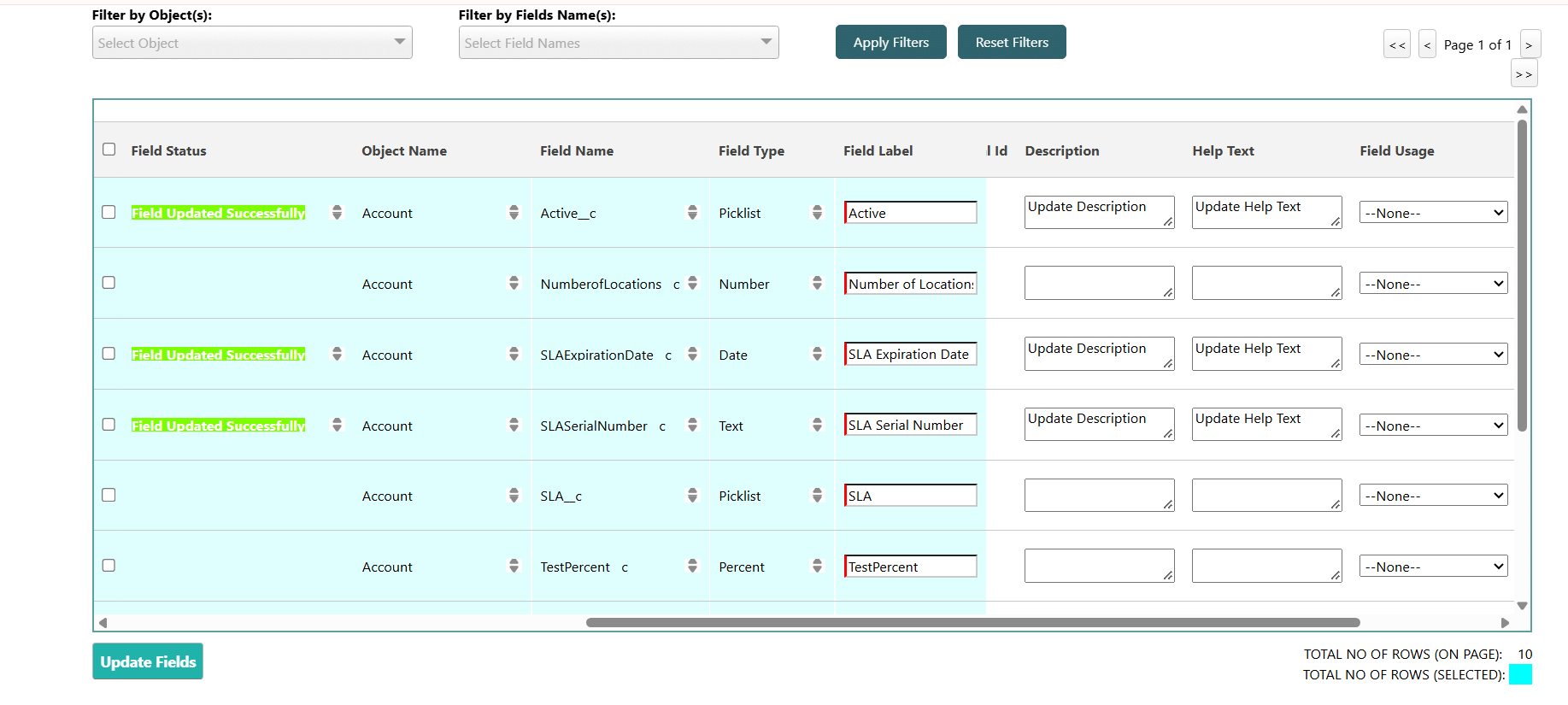Image resolution: width=1568 pixels, height=705 pixels.
Task: Click sort arrows beside Date field type
Action: (817, 354)
